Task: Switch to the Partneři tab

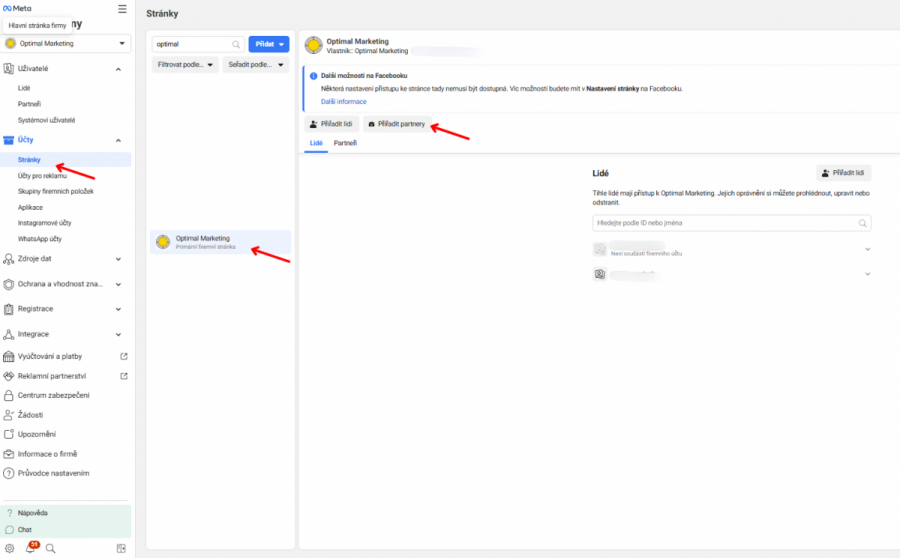Action: 345,143
